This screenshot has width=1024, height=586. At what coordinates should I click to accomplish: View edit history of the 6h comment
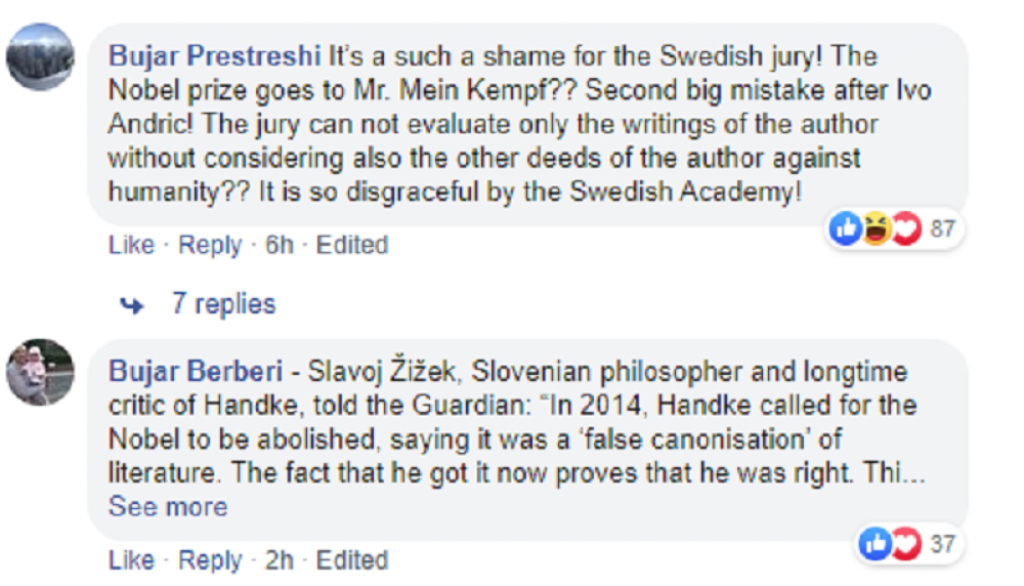pos(352,245)
